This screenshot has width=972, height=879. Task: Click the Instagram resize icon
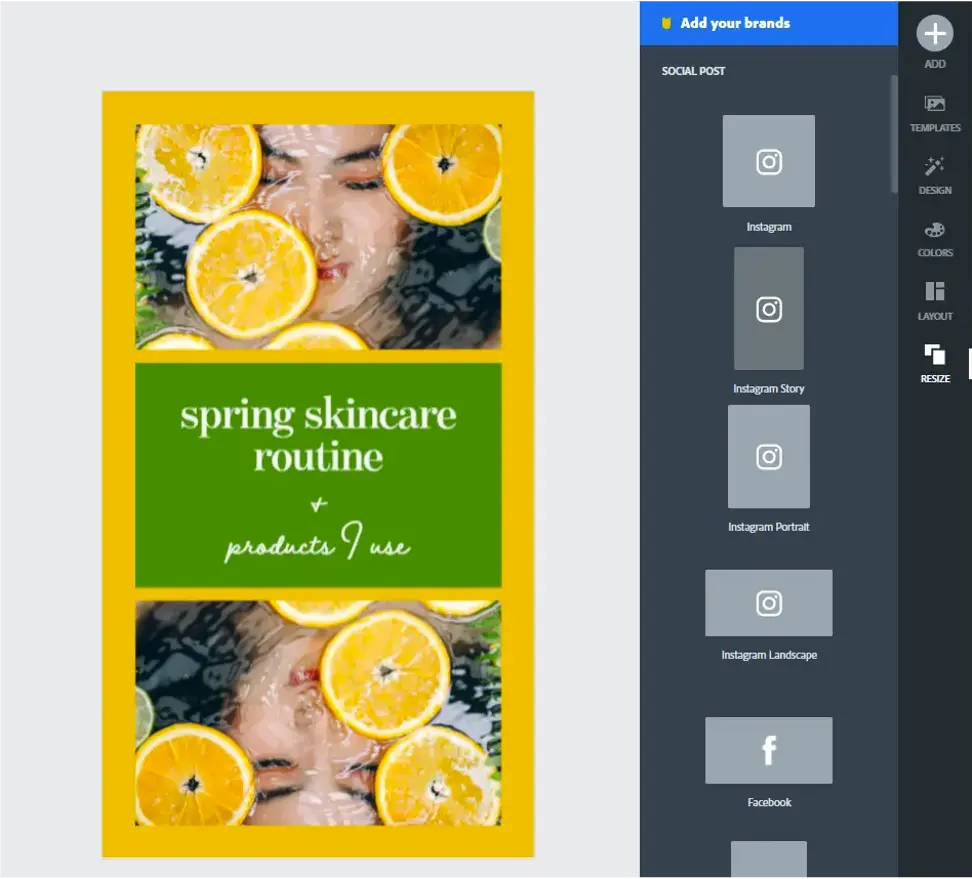click(768, 161)
